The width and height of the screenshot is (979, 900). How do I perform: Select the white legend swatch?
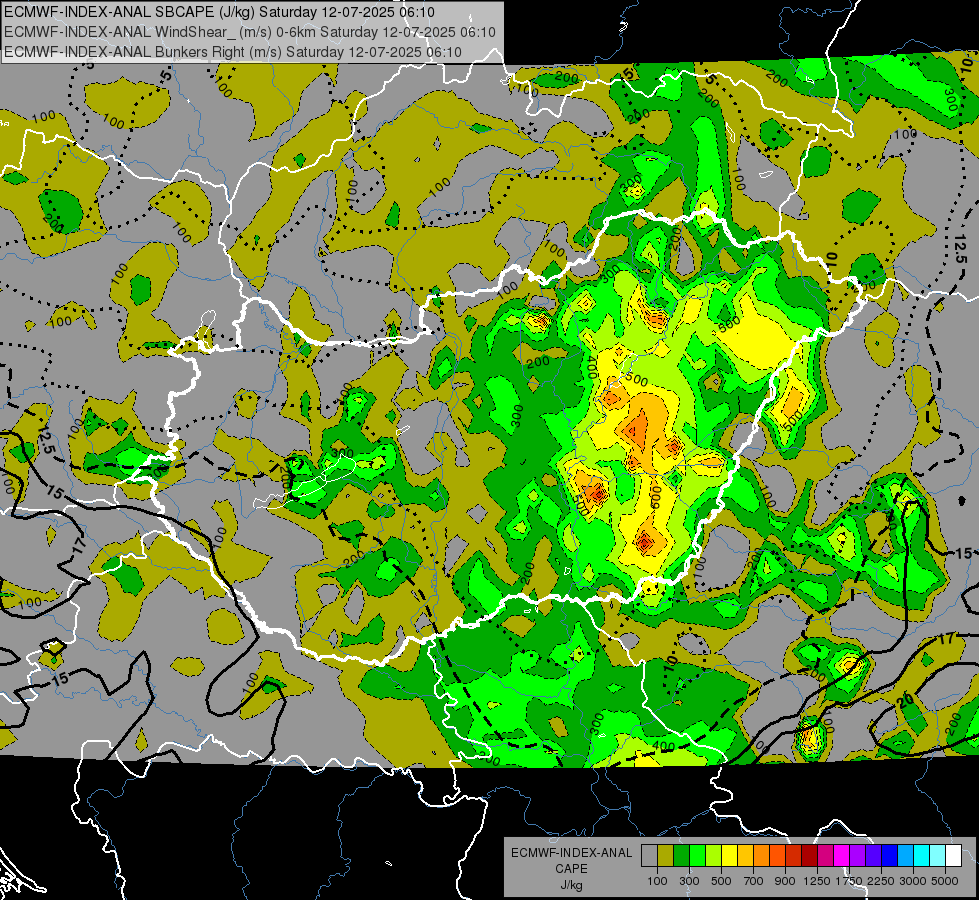tap(954, 856)
